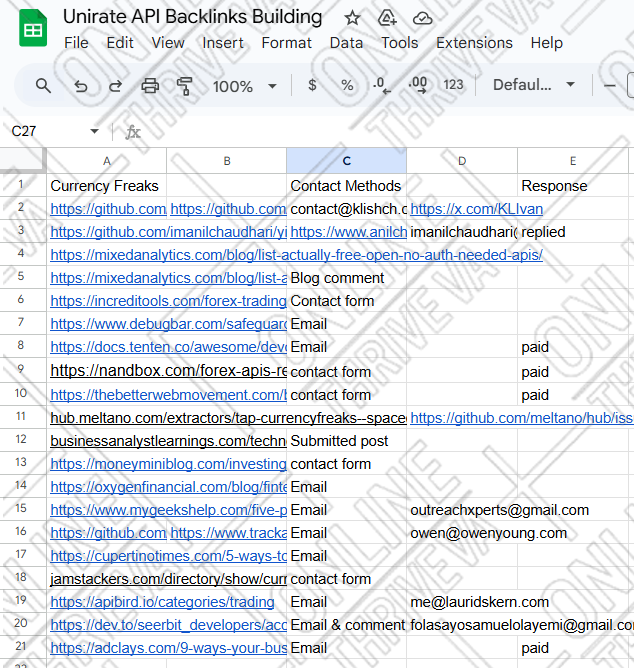Select the Submitted post cell

click(346, 440)
